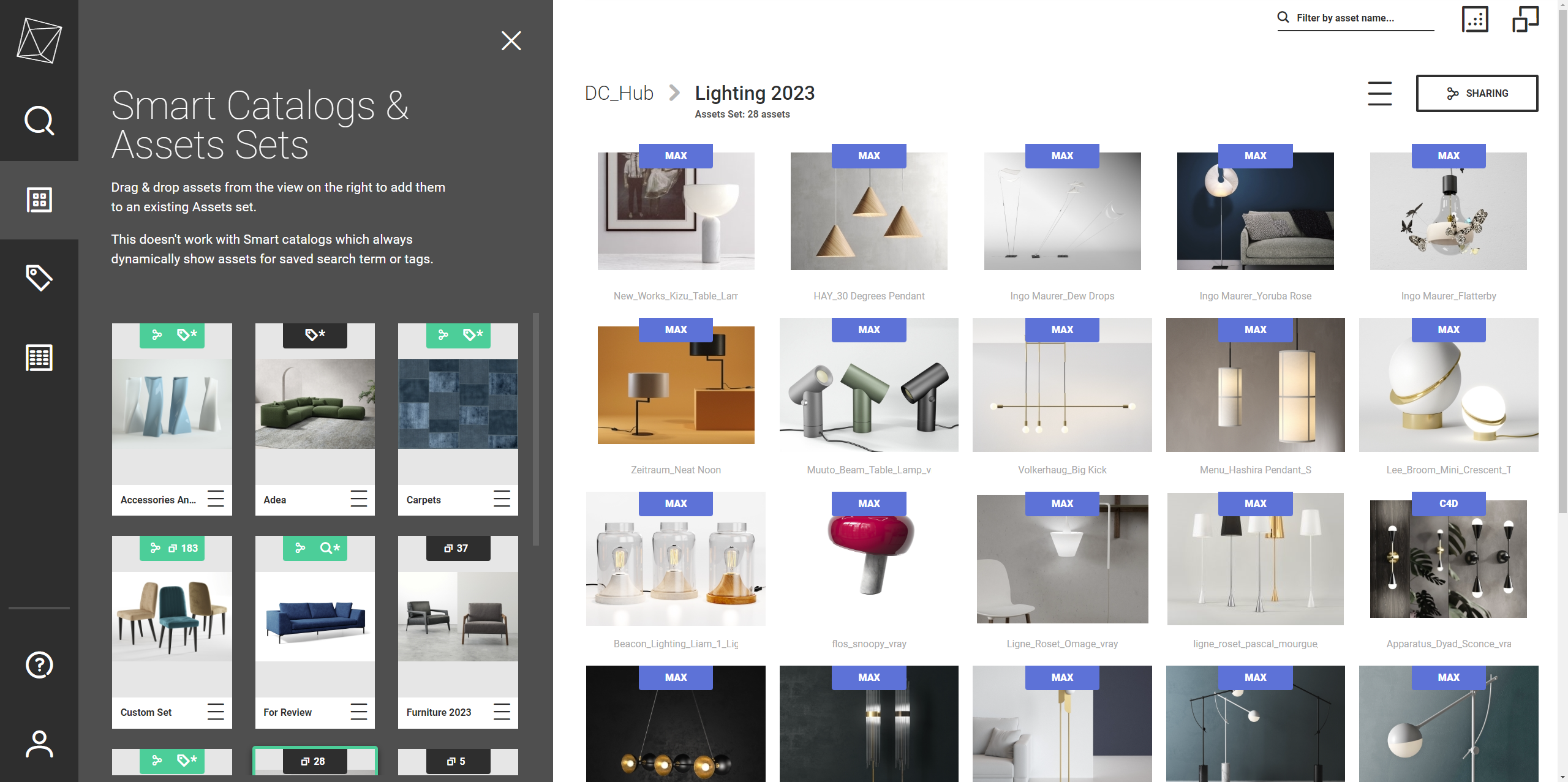Open the catalogs grid icon in the sidebar
This screenshot has width=1568, height=782.
coord(39,200)
